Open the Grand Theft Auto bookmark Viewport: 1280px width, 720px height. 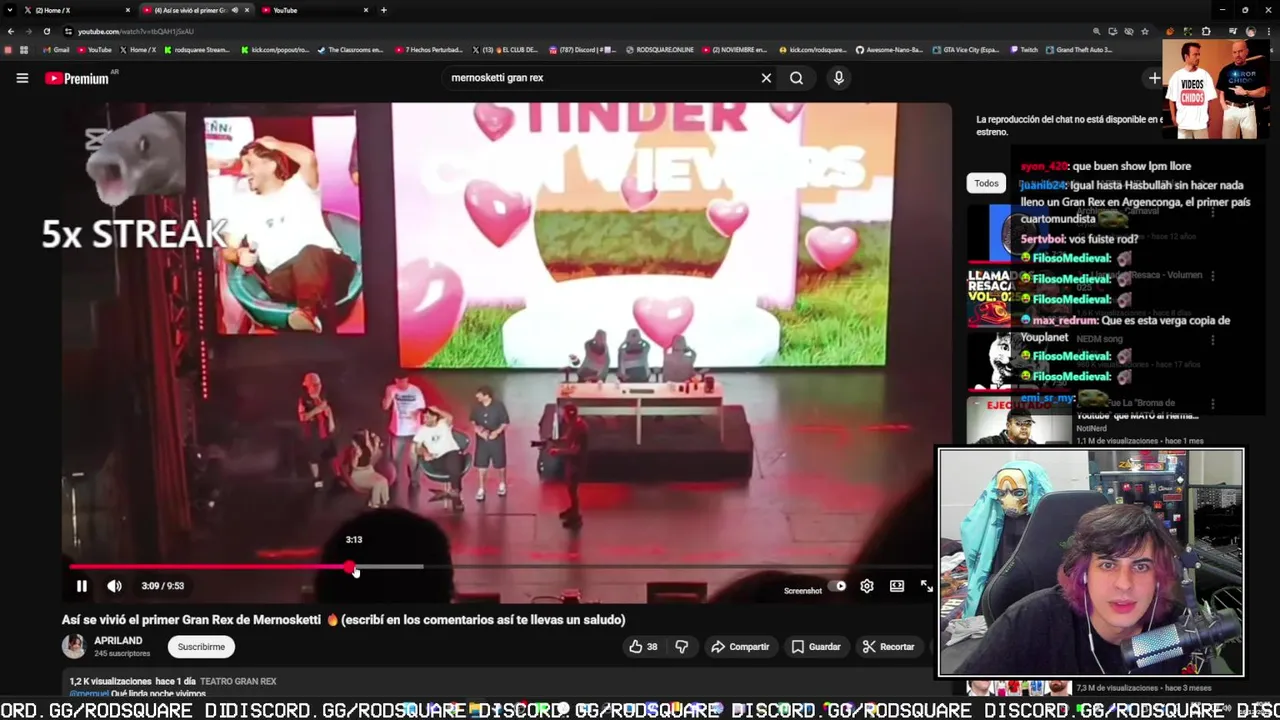click(x=1079, y=49)
